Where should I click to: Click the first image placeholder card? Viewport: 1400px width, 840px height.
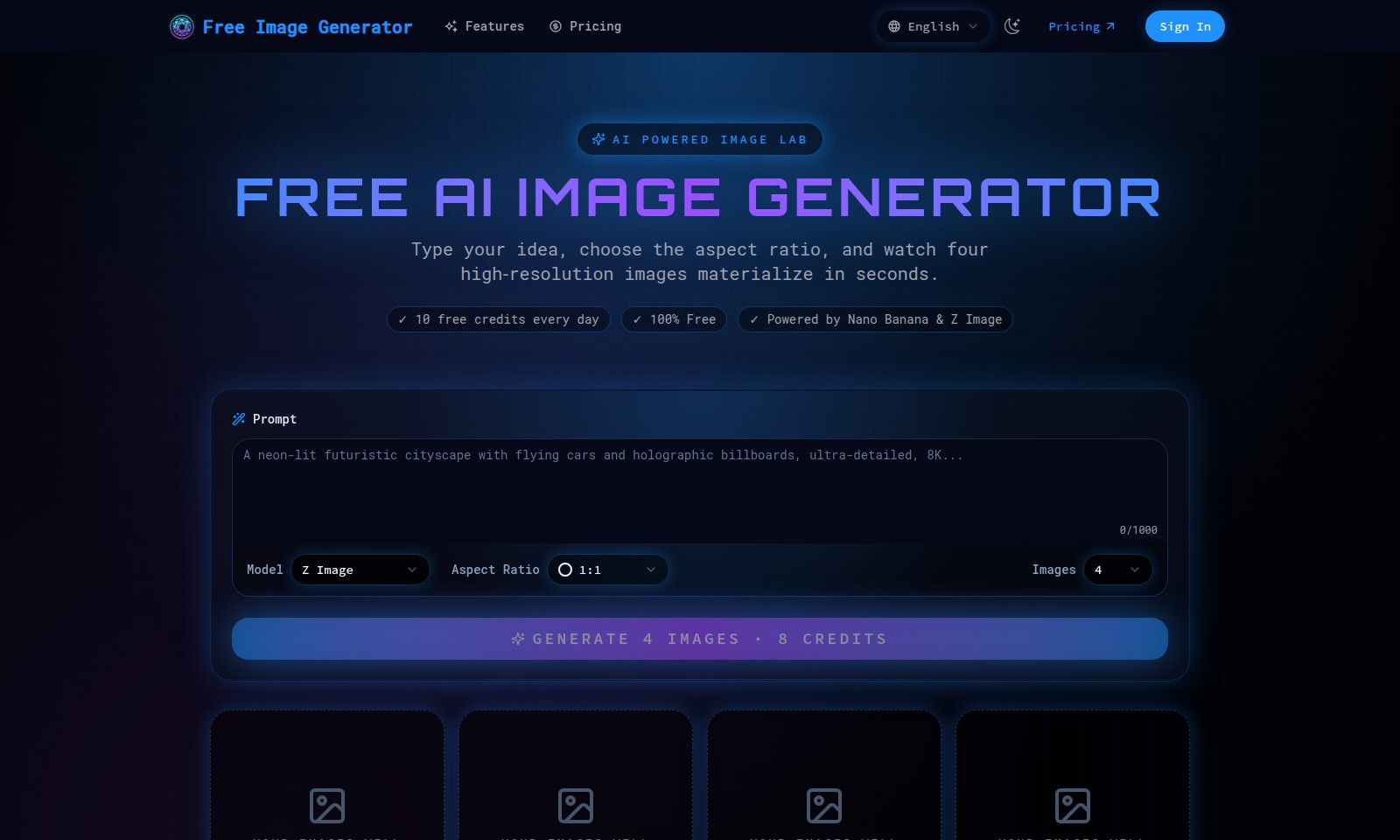[327, 775]
